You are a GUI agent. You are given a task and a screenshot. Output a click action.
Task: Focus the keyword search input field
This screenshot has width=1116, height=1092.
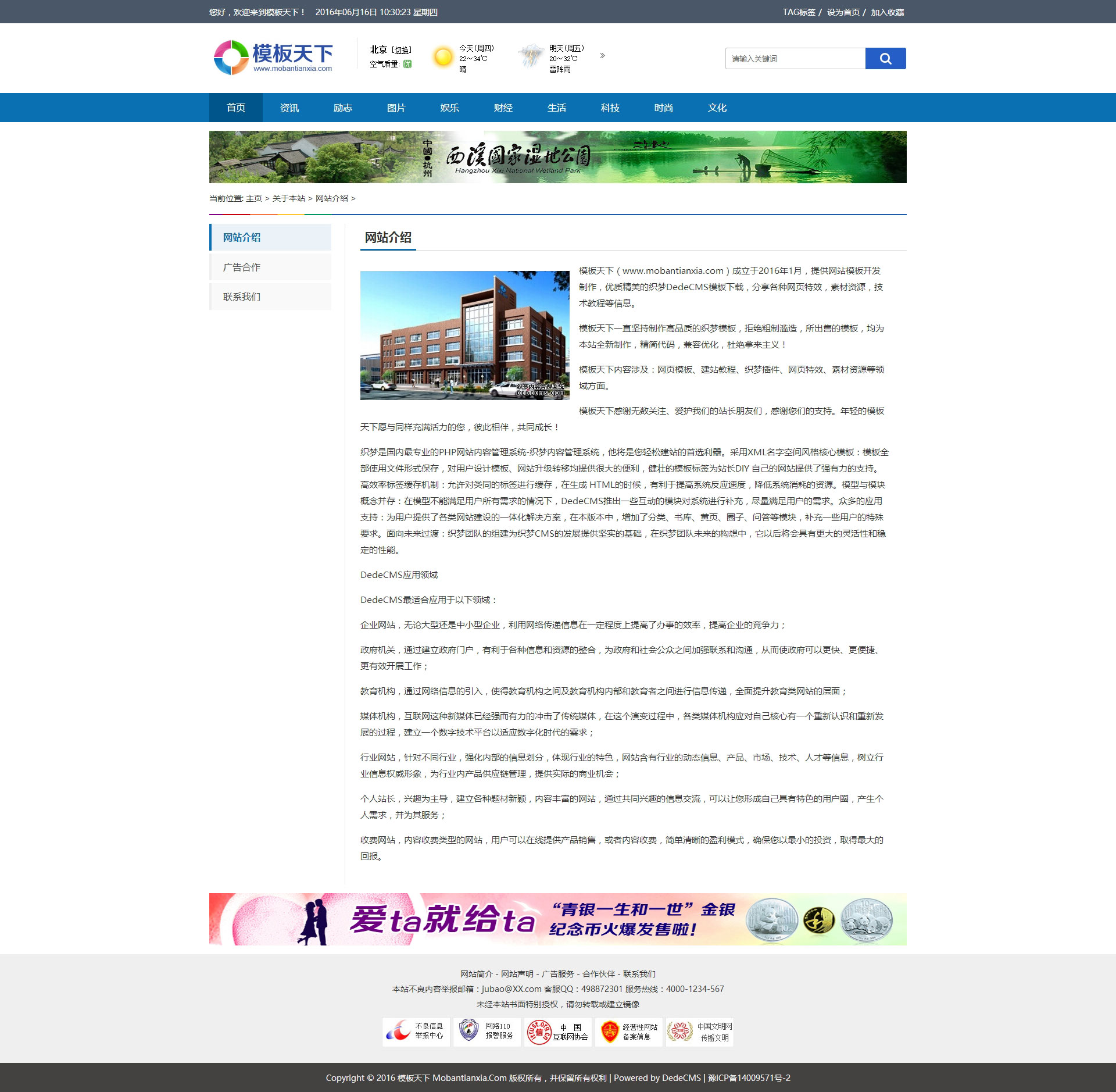tap(795, 59)
